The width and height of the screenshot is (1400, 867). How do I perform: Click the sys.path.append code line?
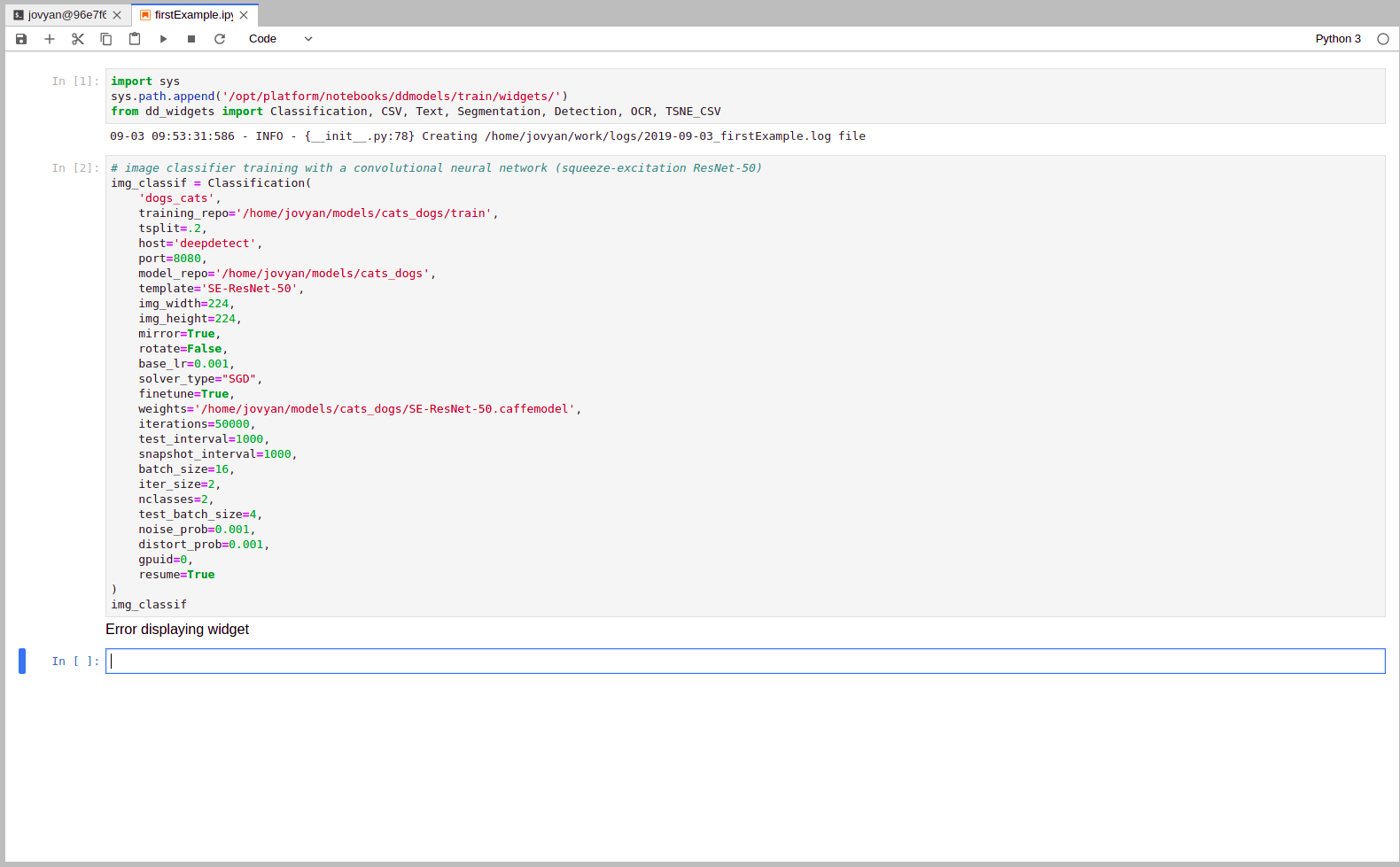[339, 97]
